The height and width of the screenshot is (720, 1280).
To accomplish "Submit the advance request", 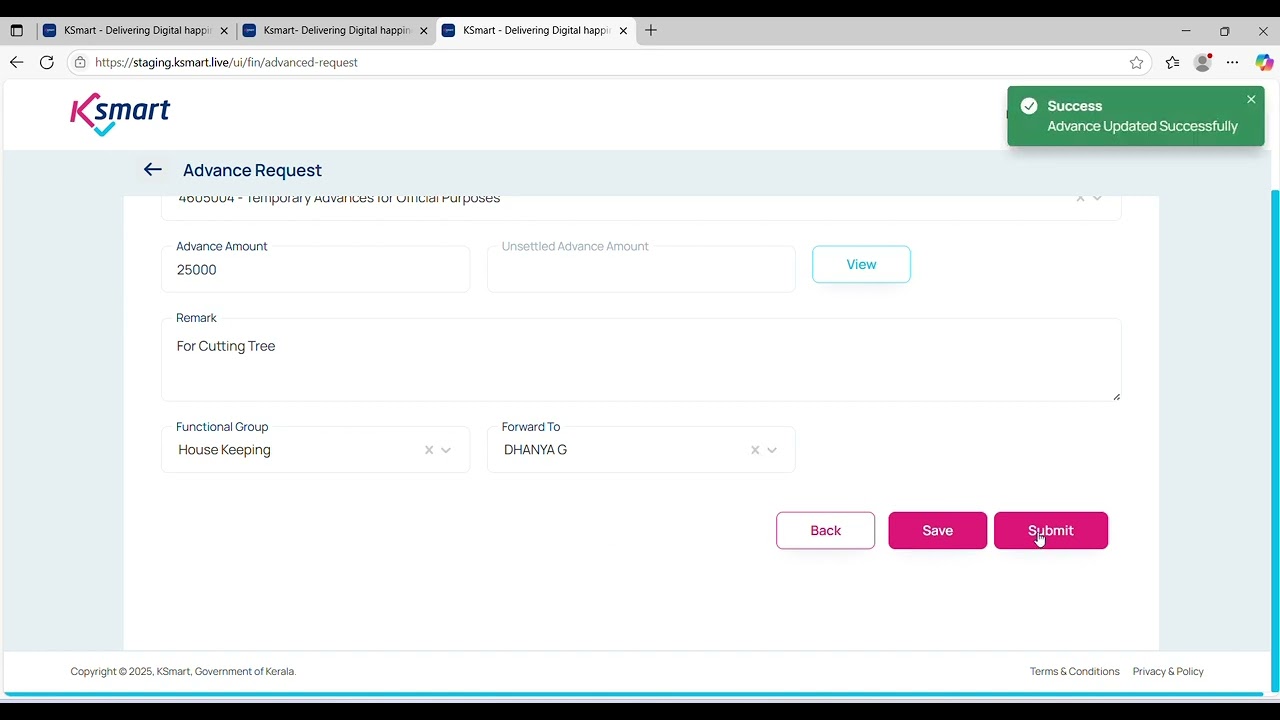I will (1051, 530).
